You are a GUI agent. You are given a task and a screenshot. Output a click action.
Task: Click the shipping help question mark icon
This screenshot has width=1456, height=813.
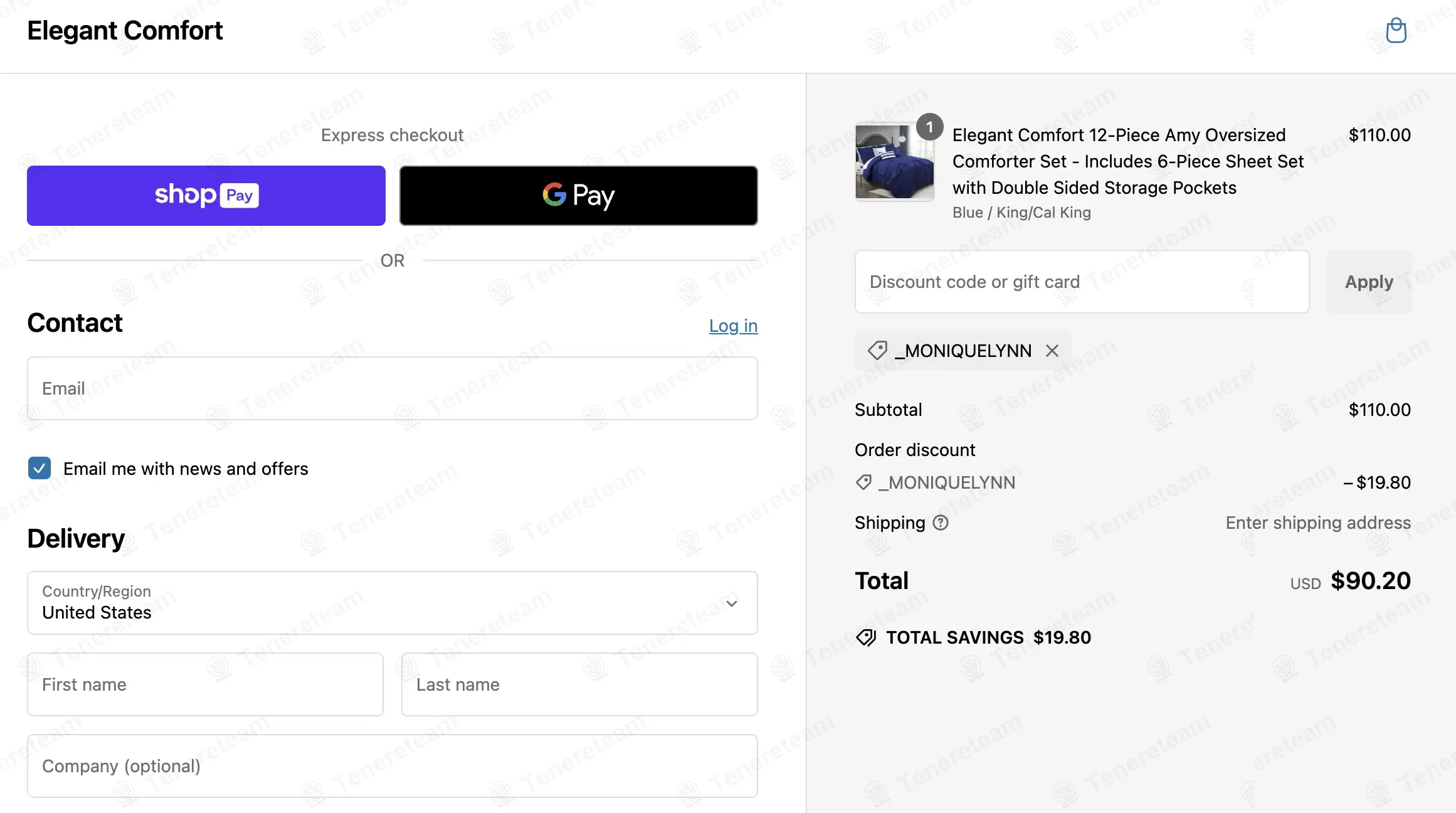(x=941, y=523)
